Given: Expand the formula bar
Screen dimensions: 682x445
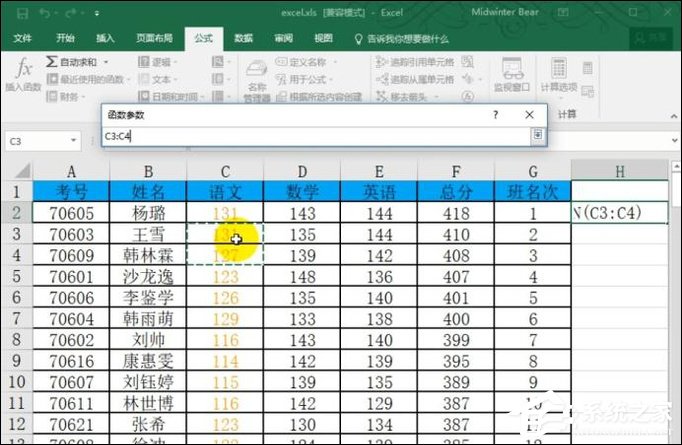Looking at the screenshot, I should (x=675, y=141).
